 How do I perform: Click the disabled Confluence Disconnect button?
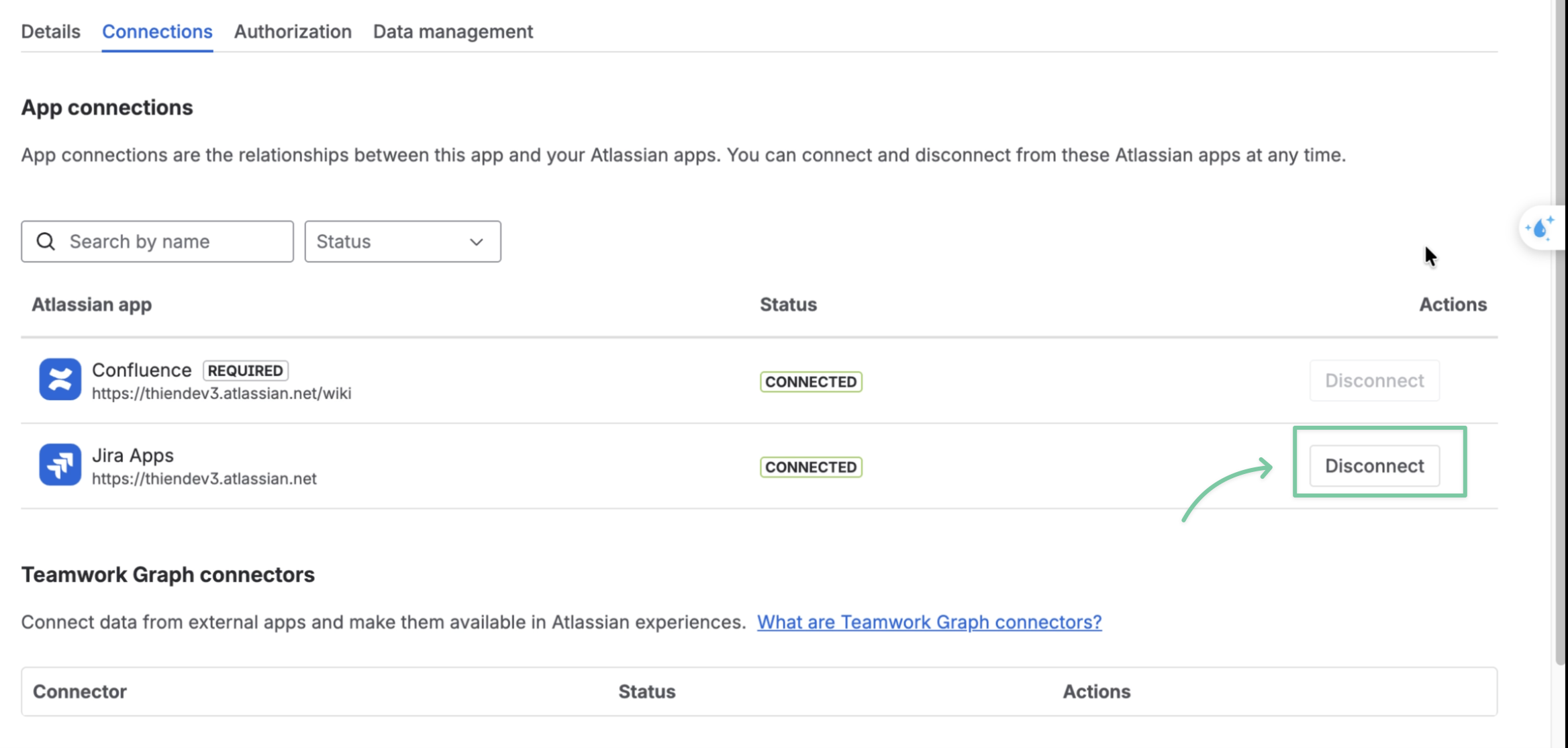pos(1375,381)
